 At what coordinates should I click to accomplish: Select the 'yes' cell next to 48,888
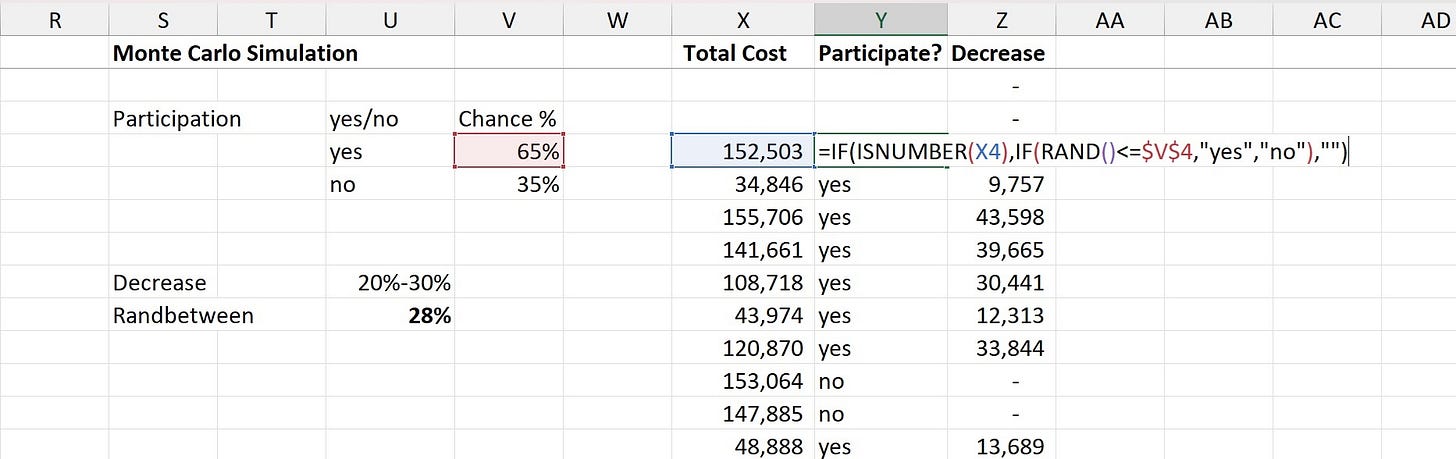coord(881,446)
